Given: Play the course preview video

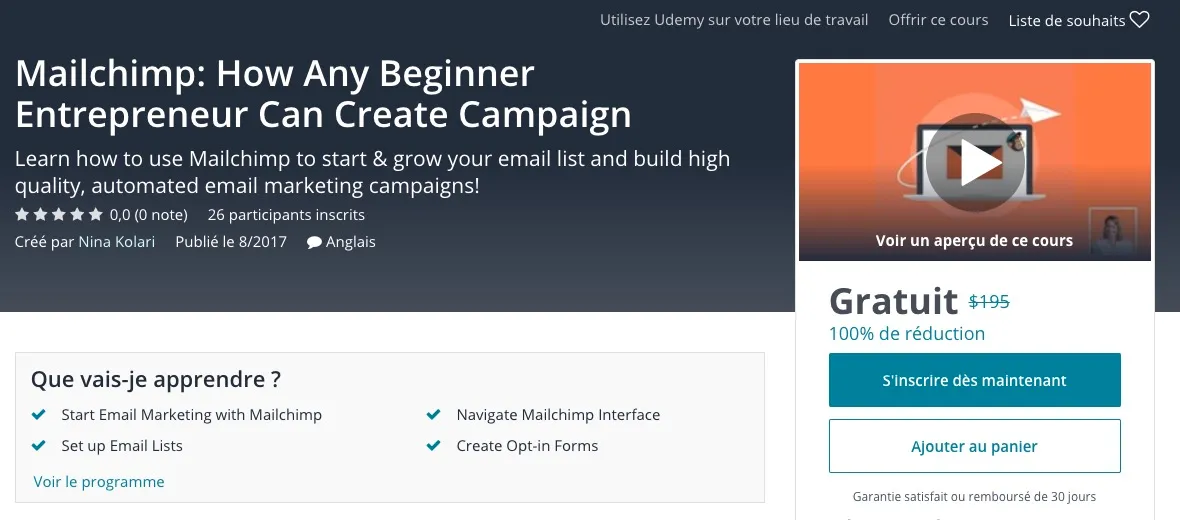Looking at the screenshot, I should [975, 163].
